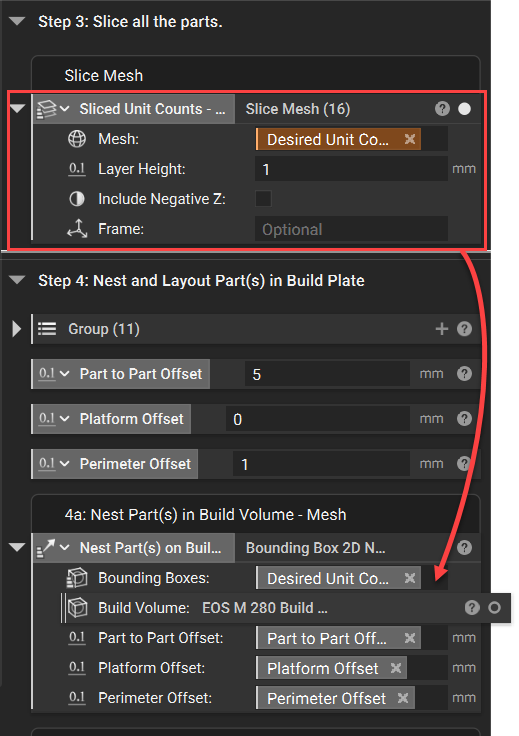This screenshot has height=736, width=519.
Task: Expand the Group (11) block
Action: 16,329
